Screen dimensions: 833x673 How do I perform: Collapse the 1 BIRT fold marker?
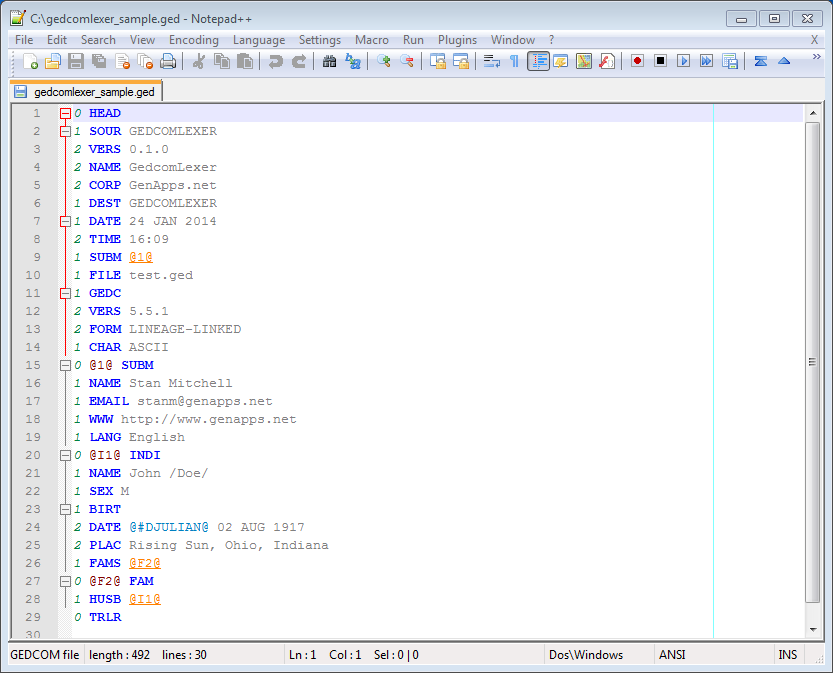pyautogui.click(x=65, y=509)
